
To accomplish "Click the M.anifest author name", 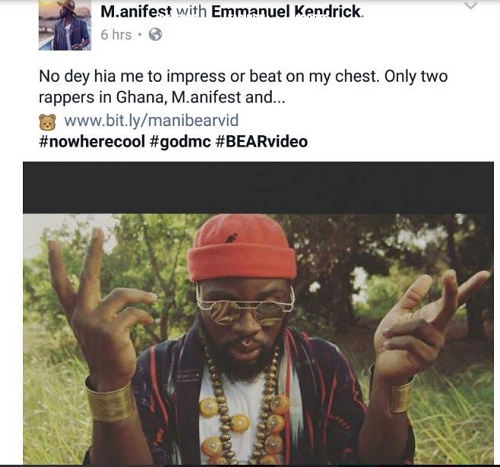I will point(136,12).
